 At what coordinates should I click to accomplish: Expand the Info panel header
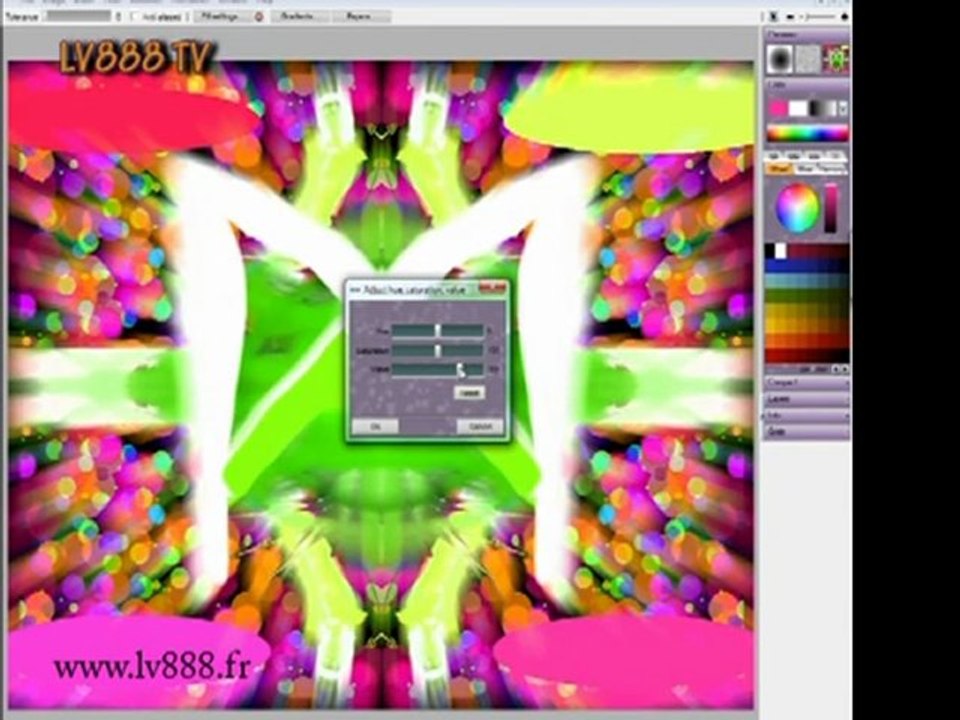[807, 416]
